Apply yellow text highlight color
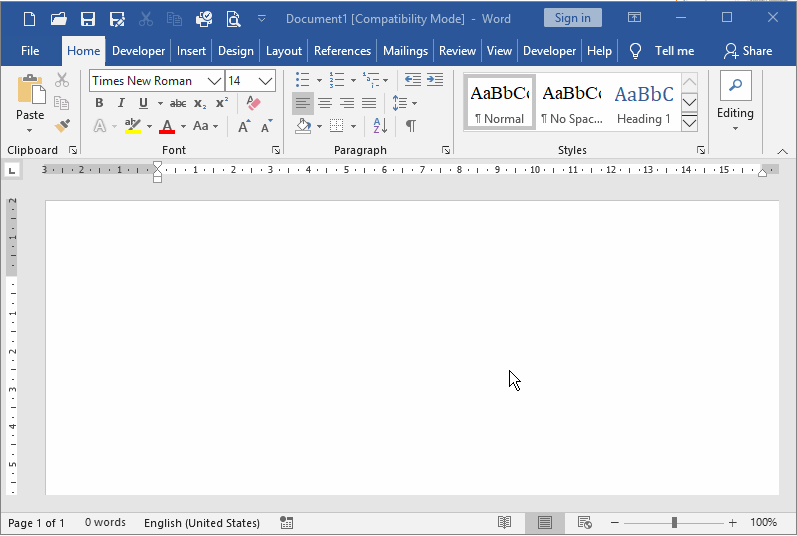Screen dimensions: 797x536 click(133, 125)
